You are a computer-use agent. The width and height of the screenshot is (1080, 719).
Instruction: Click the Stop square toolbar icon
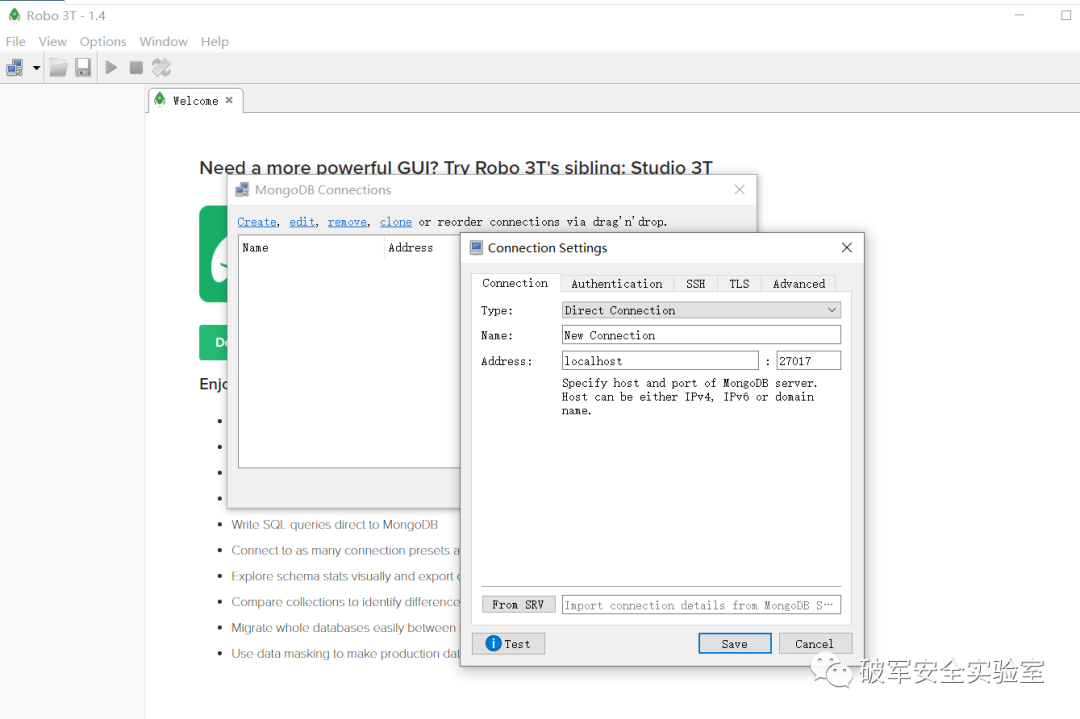(136, 67)
